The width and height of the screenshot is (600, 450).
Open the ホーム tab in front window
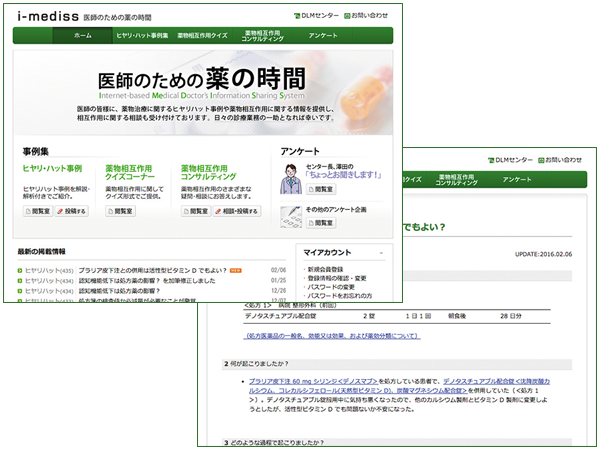pyautogui.click(x=83, y=36)
